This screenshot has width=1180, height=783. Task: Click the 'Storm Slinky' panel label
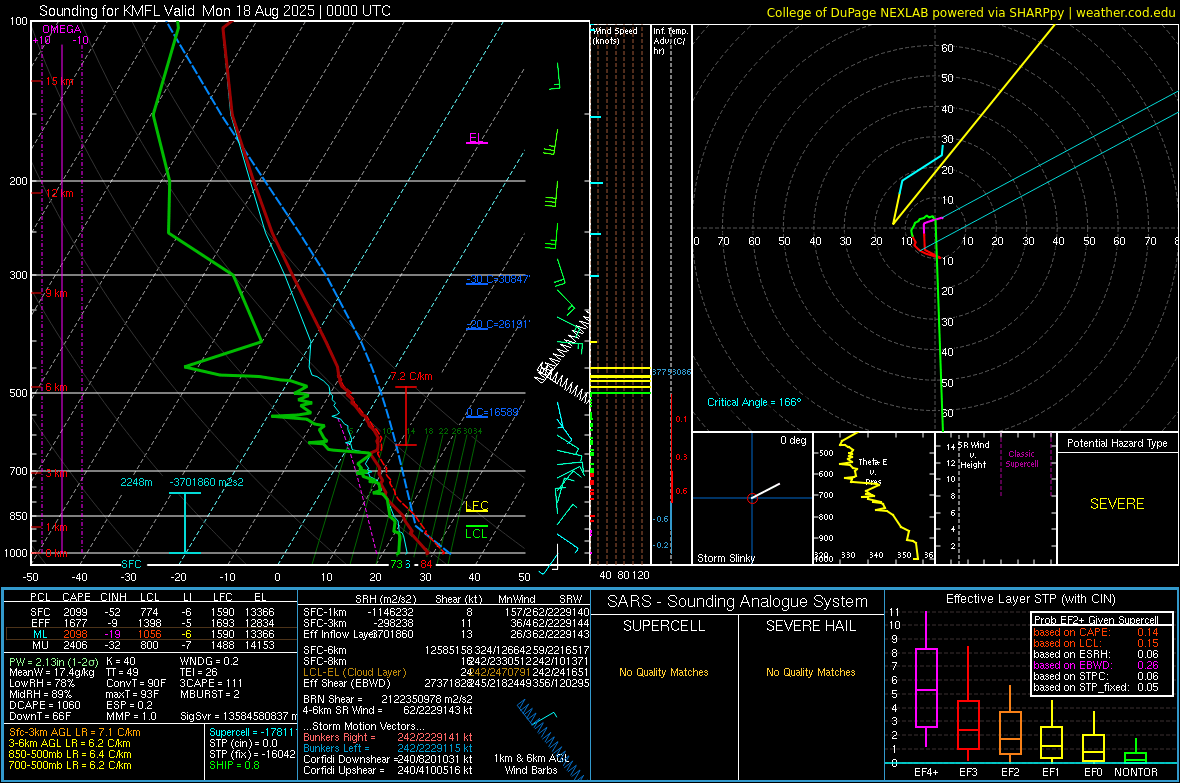725,558
